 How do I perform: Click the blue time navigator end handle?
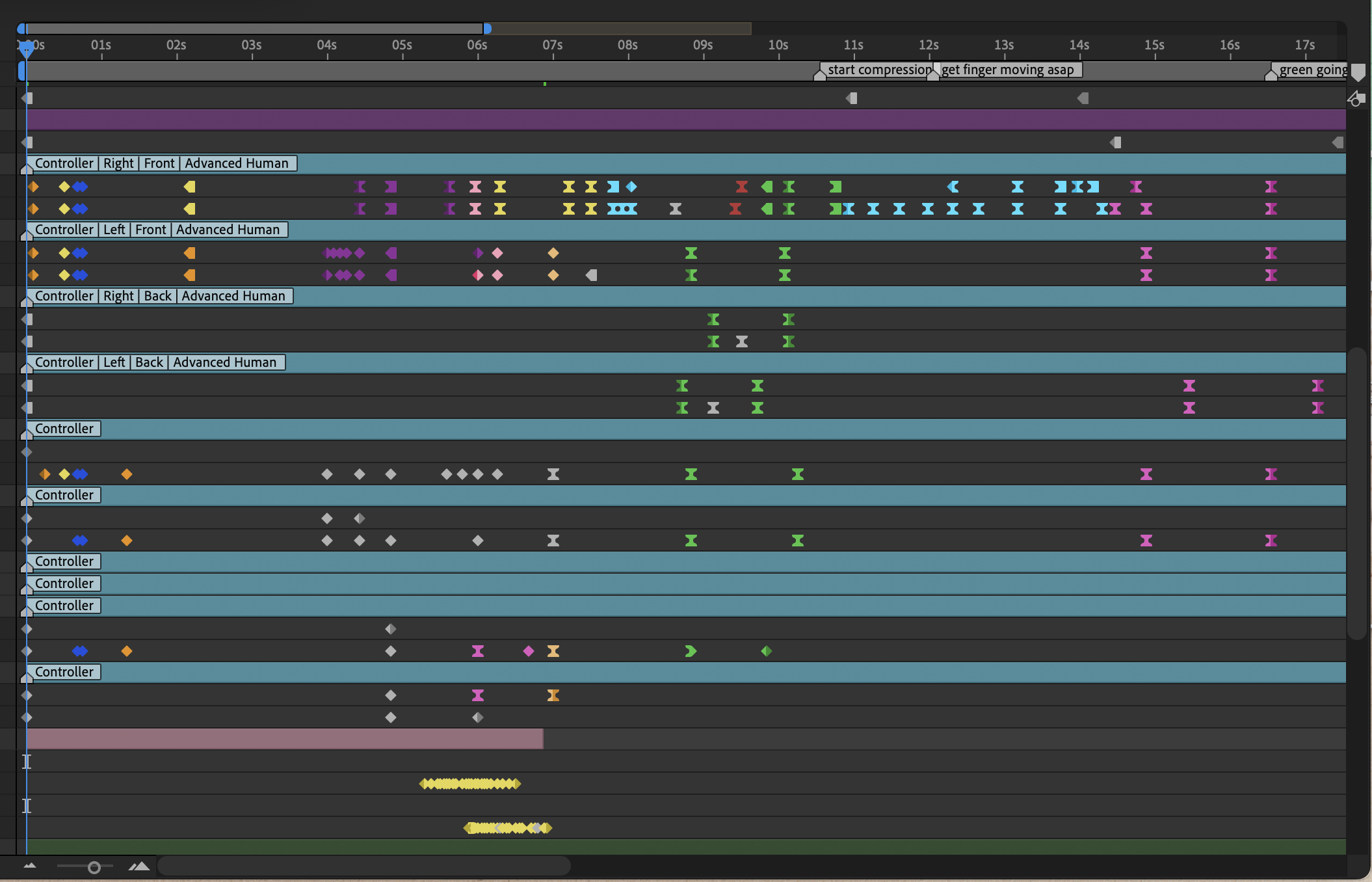pos(487,29)
